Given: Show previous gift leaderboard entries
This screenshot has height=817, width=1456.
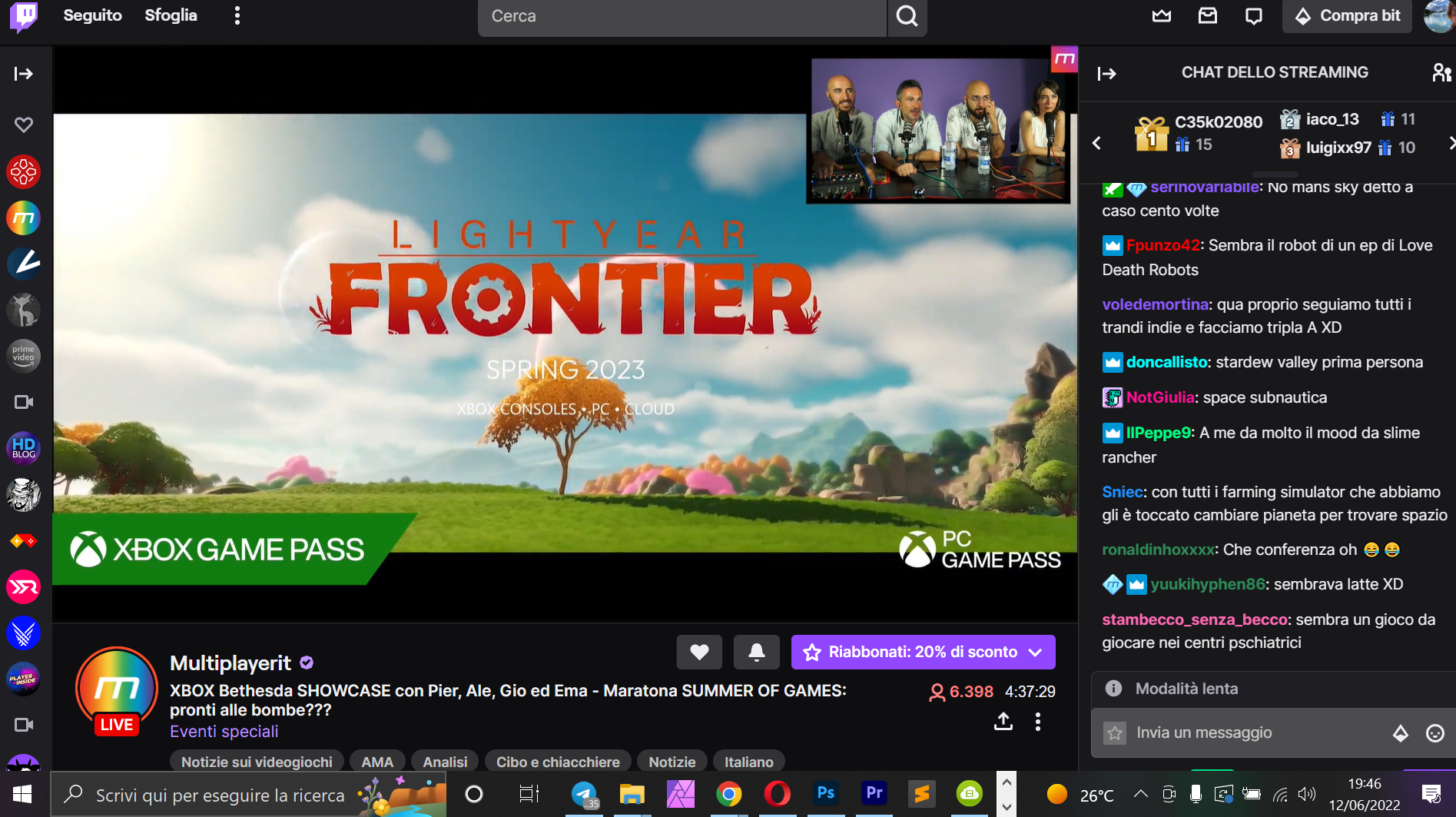Looking at the screenshot, I should coord(1096,143).
